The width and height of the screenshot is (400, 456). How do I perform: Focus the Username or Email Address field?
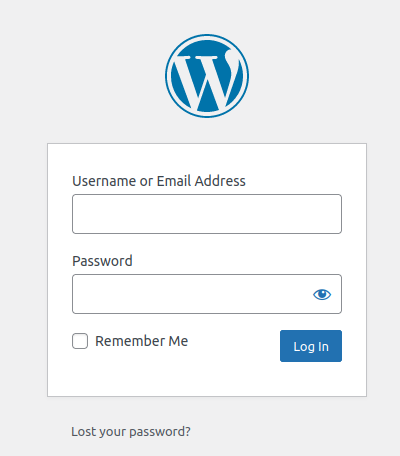pyautogui.click(x=207, y=214)
